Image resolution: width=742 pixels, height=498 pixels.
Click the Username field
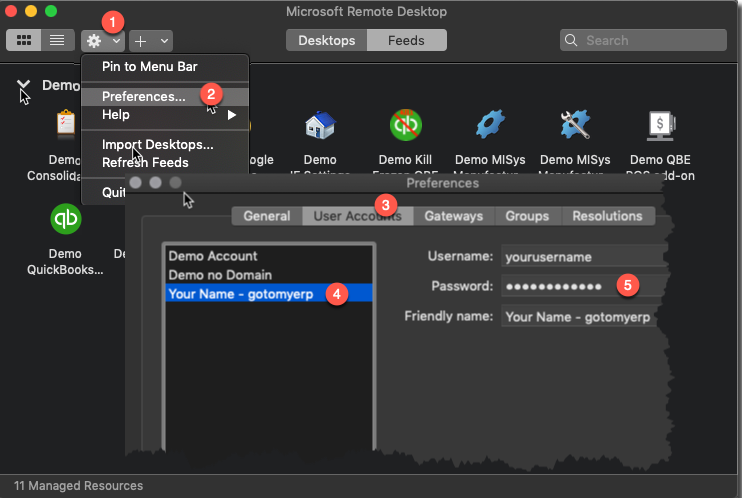(x=584, y=257)
